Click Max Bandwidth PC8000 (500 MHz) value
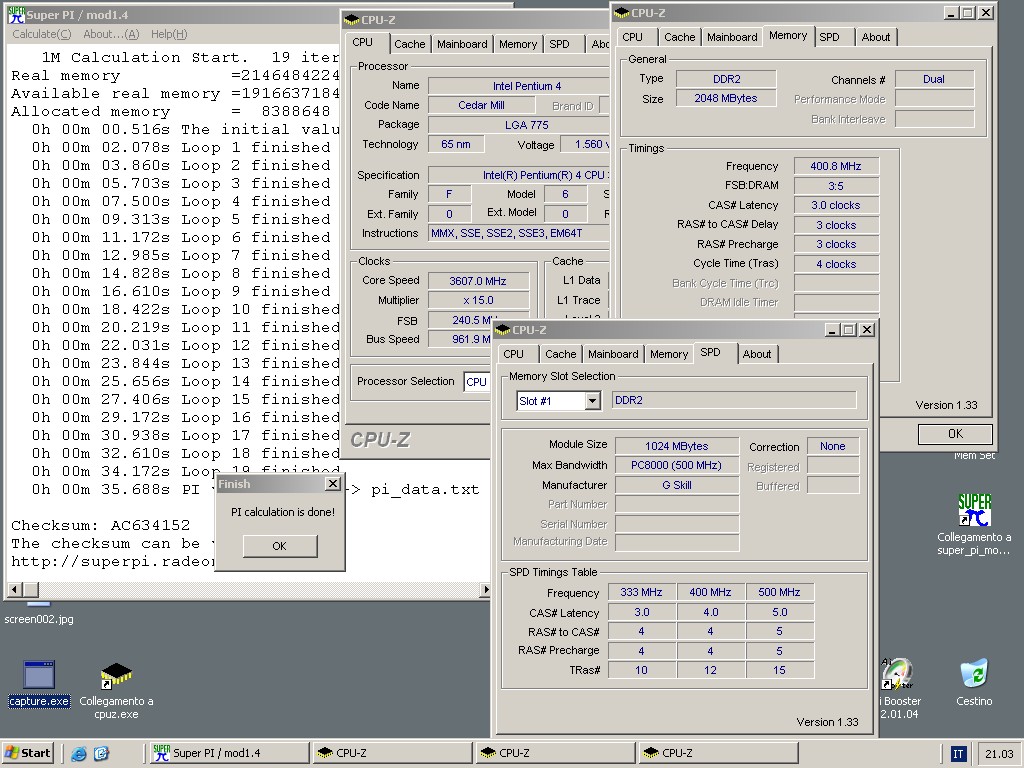Screen dimensions: 1024x768 point(677,466)
